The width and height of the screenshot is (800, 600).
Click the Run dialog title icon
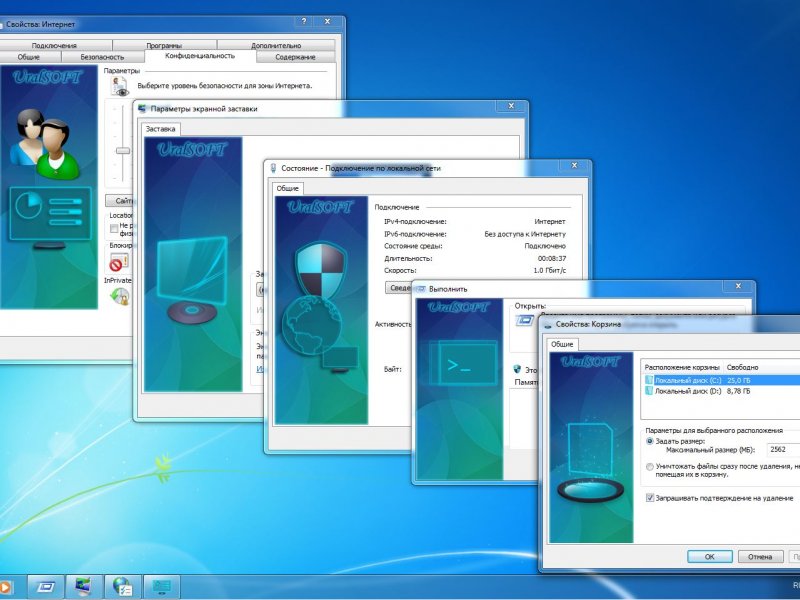[x=421, y=289]
